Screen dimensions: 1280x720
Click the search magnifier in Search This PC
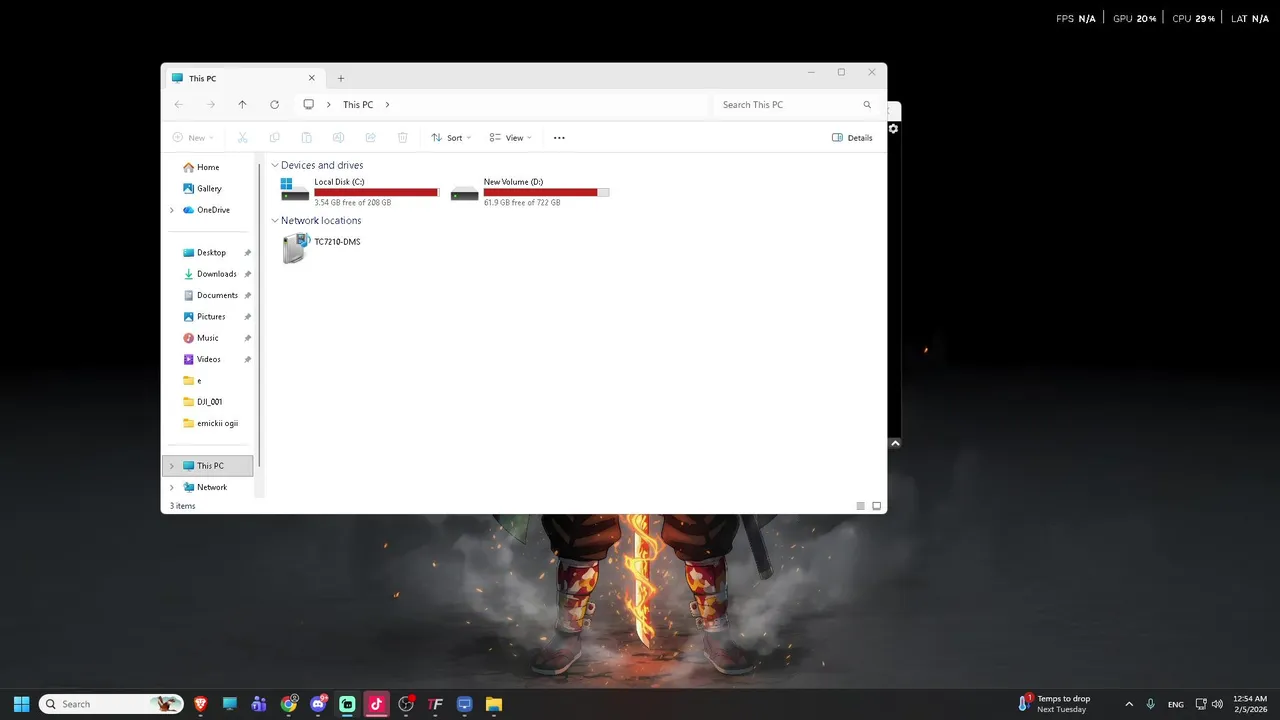tap(867, 104)
